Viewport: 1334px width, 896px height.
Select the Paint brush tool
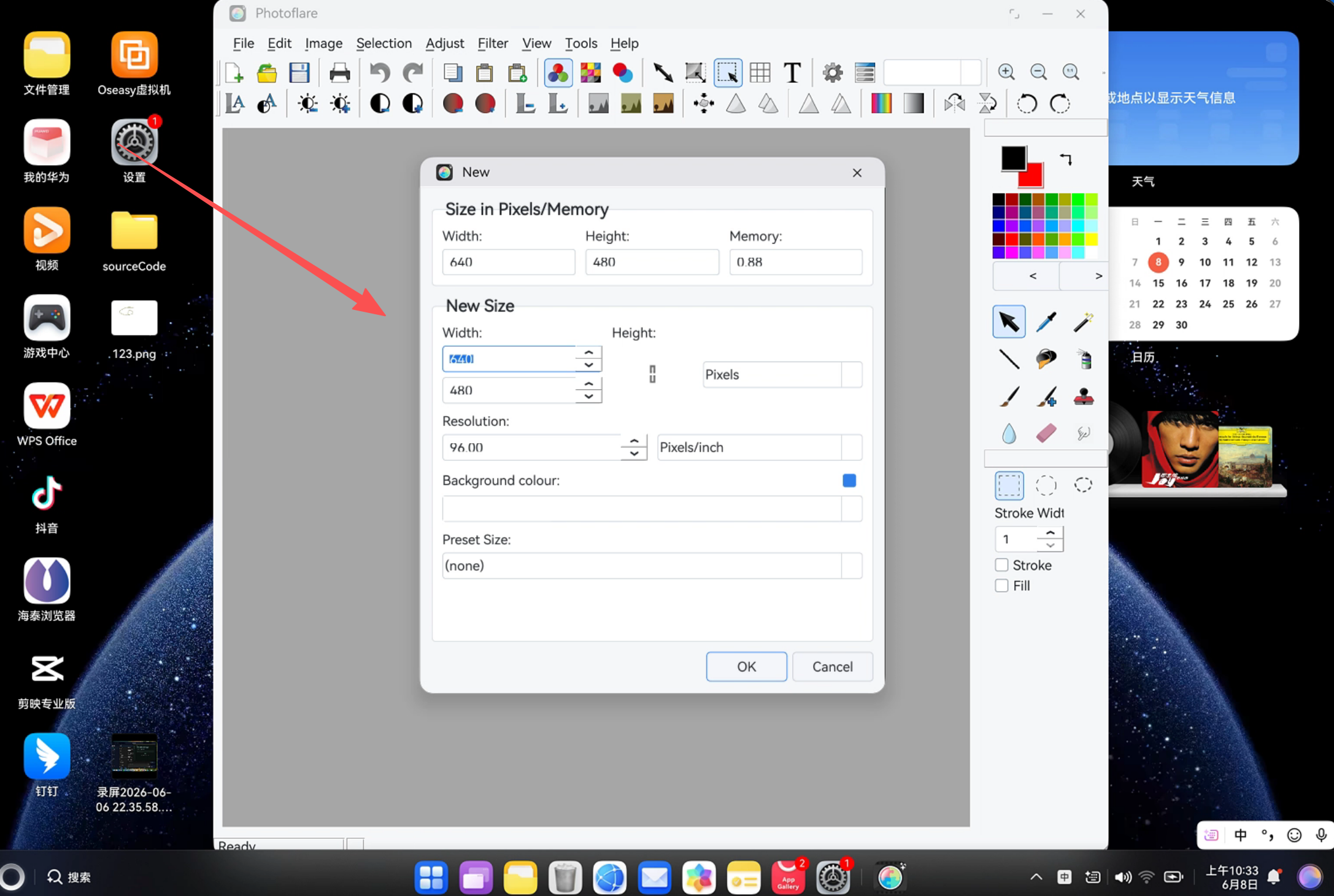(1009, 396)
